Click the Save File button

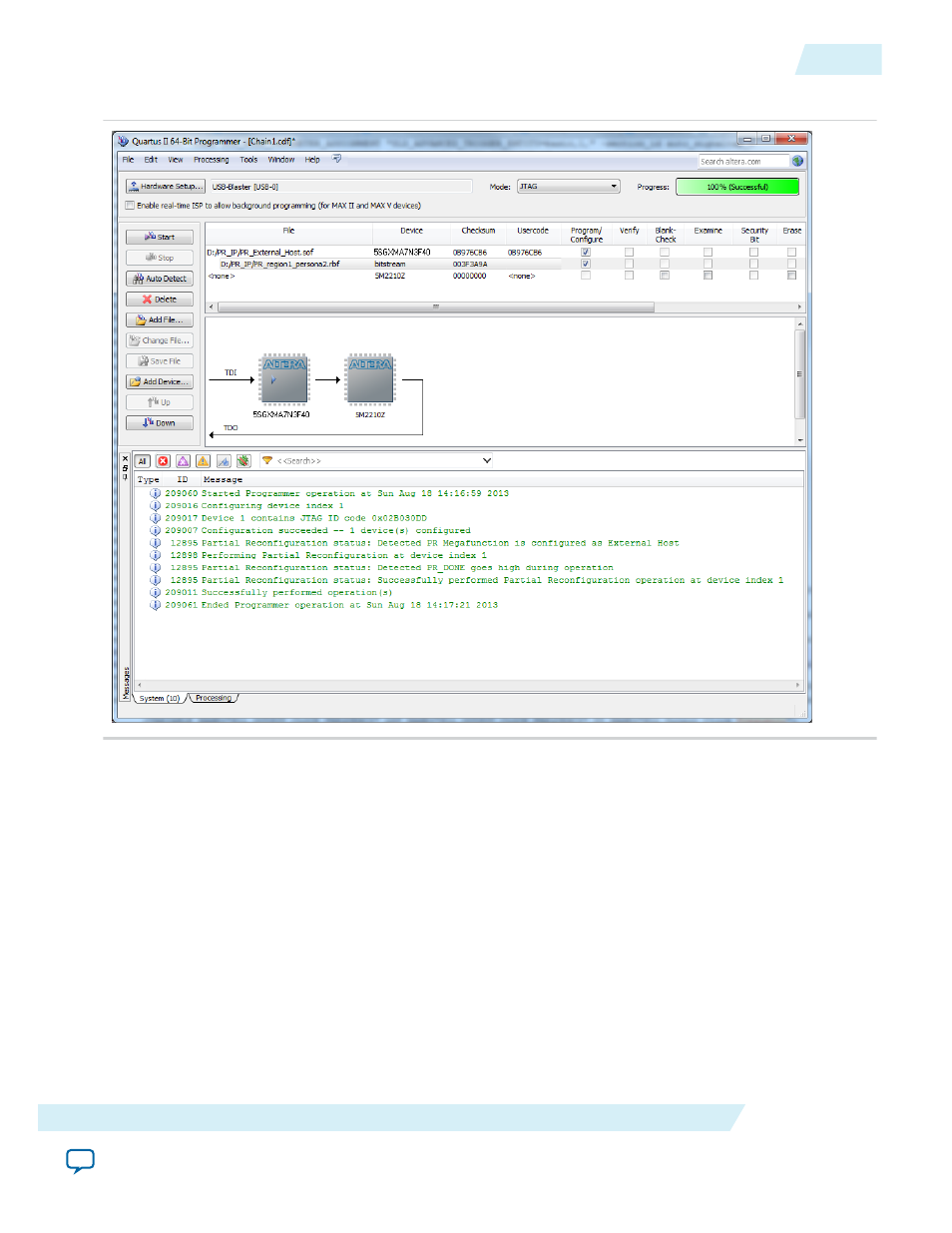160,361
